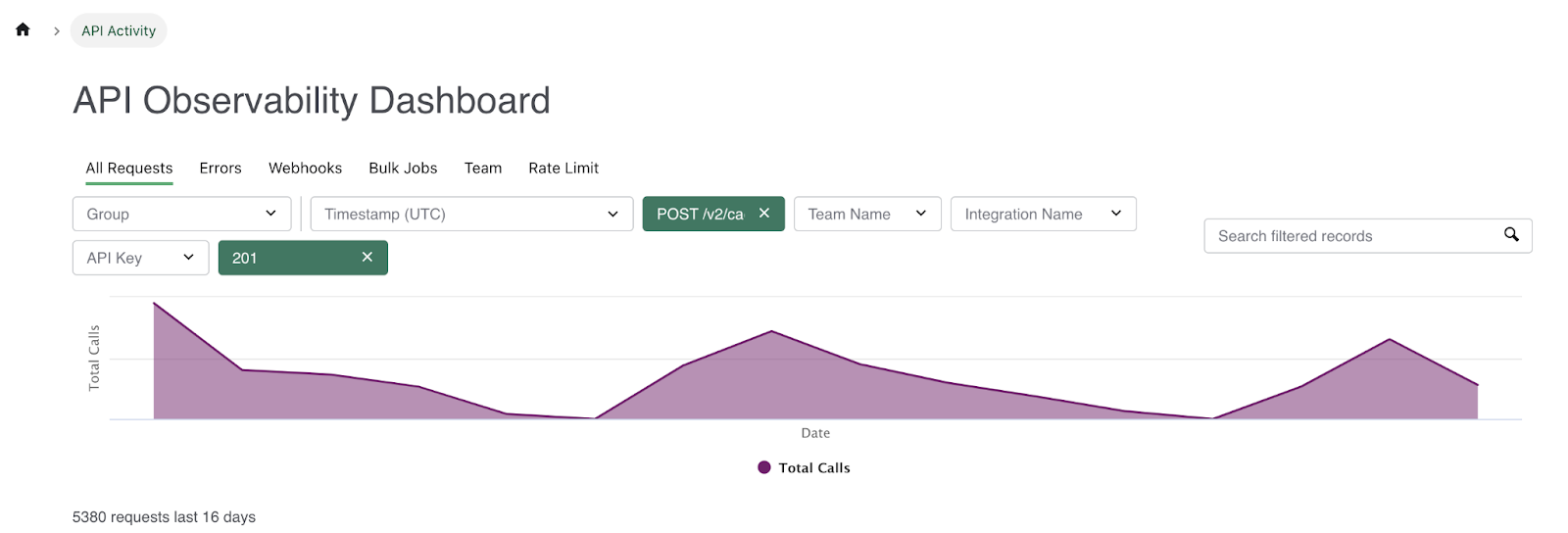
Task: Toggle the Total Calls legend marker
Action: [x=764, y=468]
